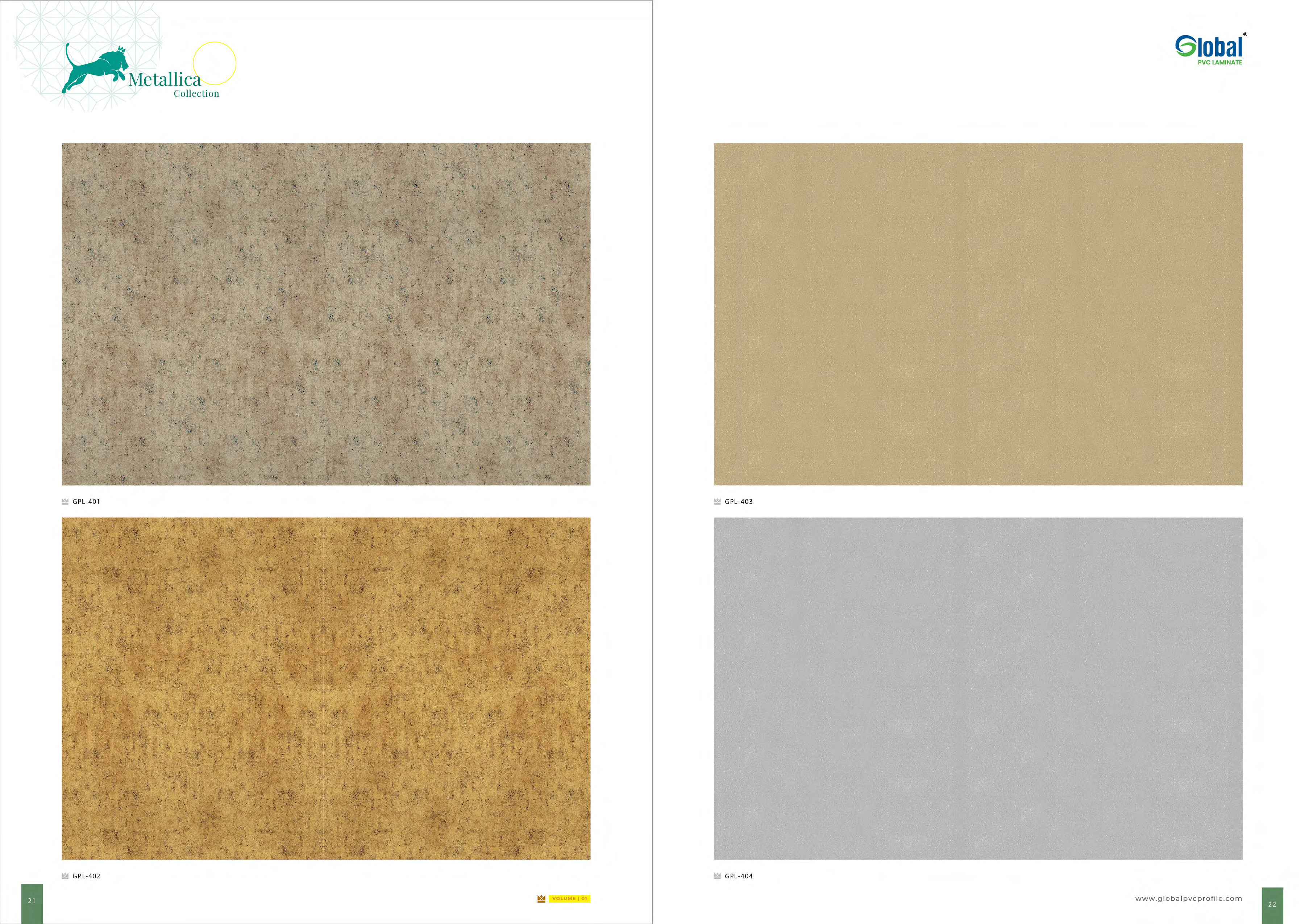This screenshot has height=924, width=1305.
Task: Click the crown icon beside GPL-402
Action: click(x=65, y=875)
